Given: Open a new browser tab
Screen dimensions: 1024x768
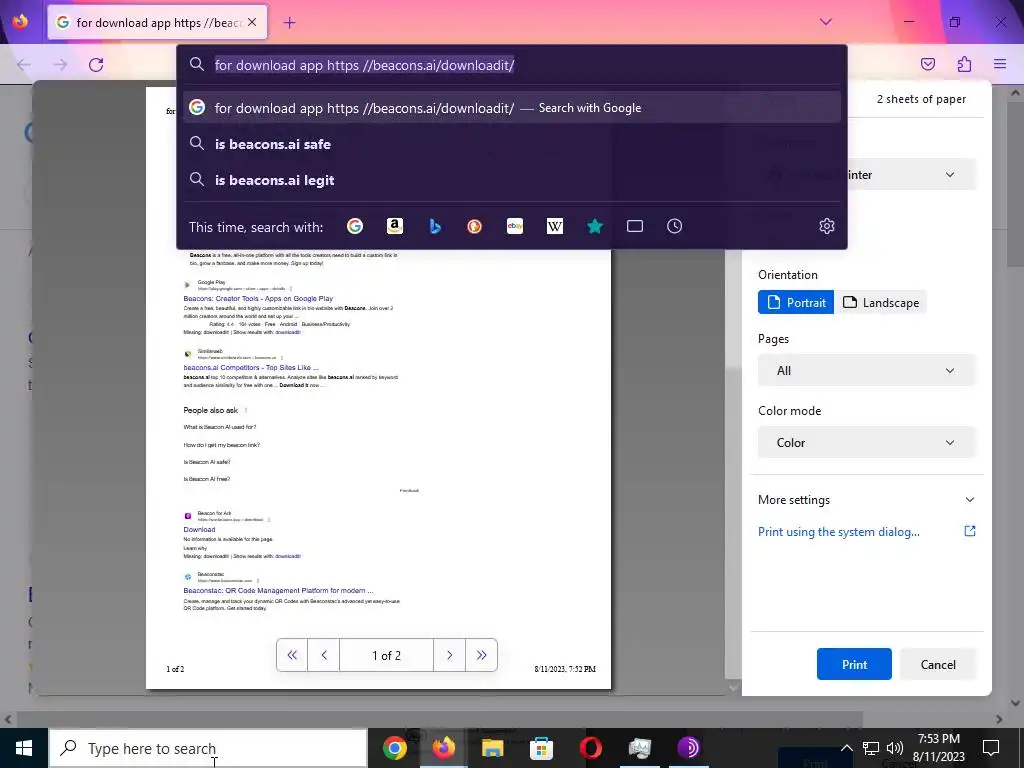Looking at the screenshot, I should [289, 23].
